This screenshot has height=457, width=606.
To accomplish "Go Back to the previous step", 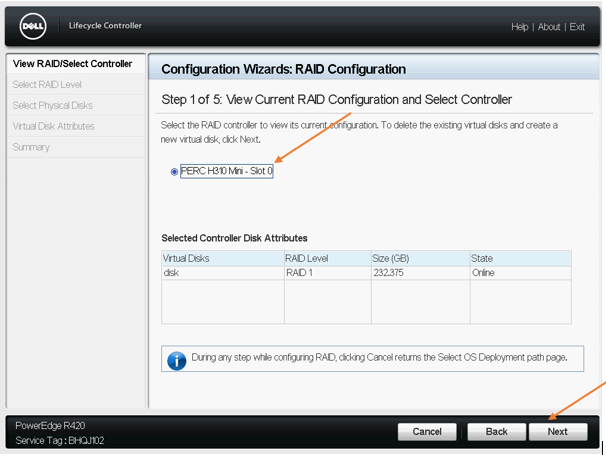I will (497, 431).
